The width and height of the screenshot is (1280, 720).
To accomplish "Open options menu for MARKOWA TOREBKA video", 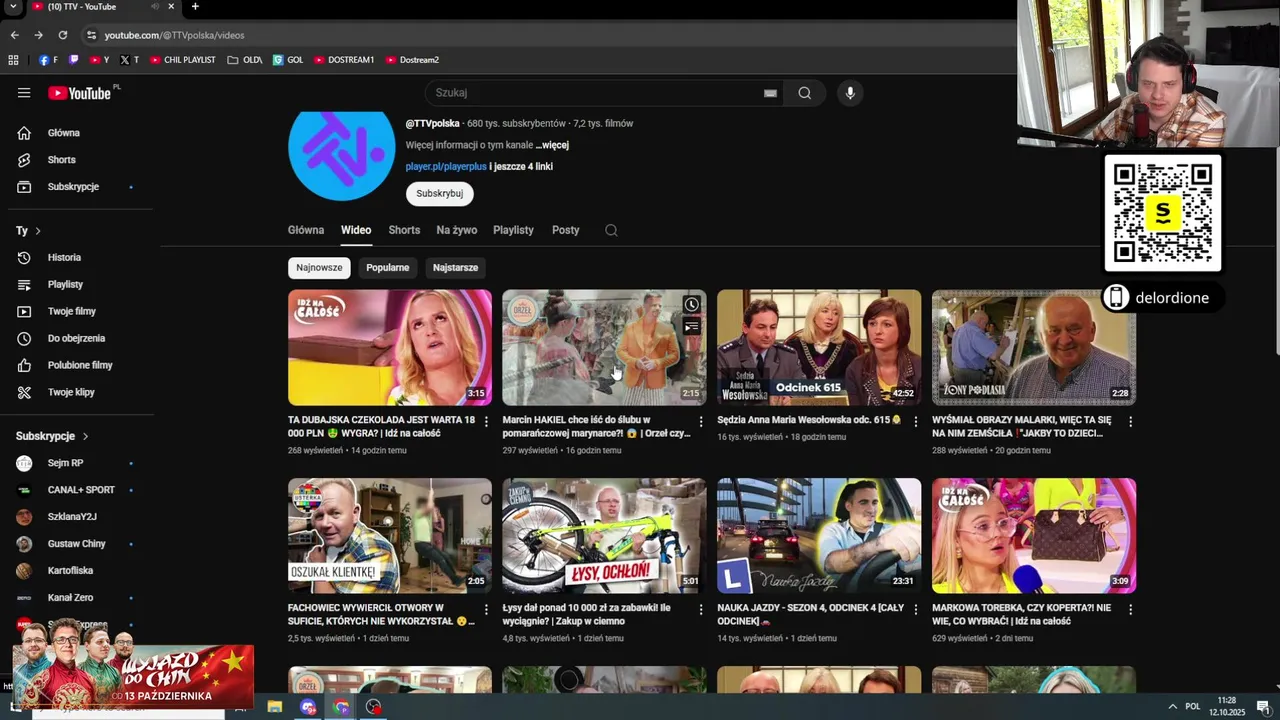I will coord(1130,610).
